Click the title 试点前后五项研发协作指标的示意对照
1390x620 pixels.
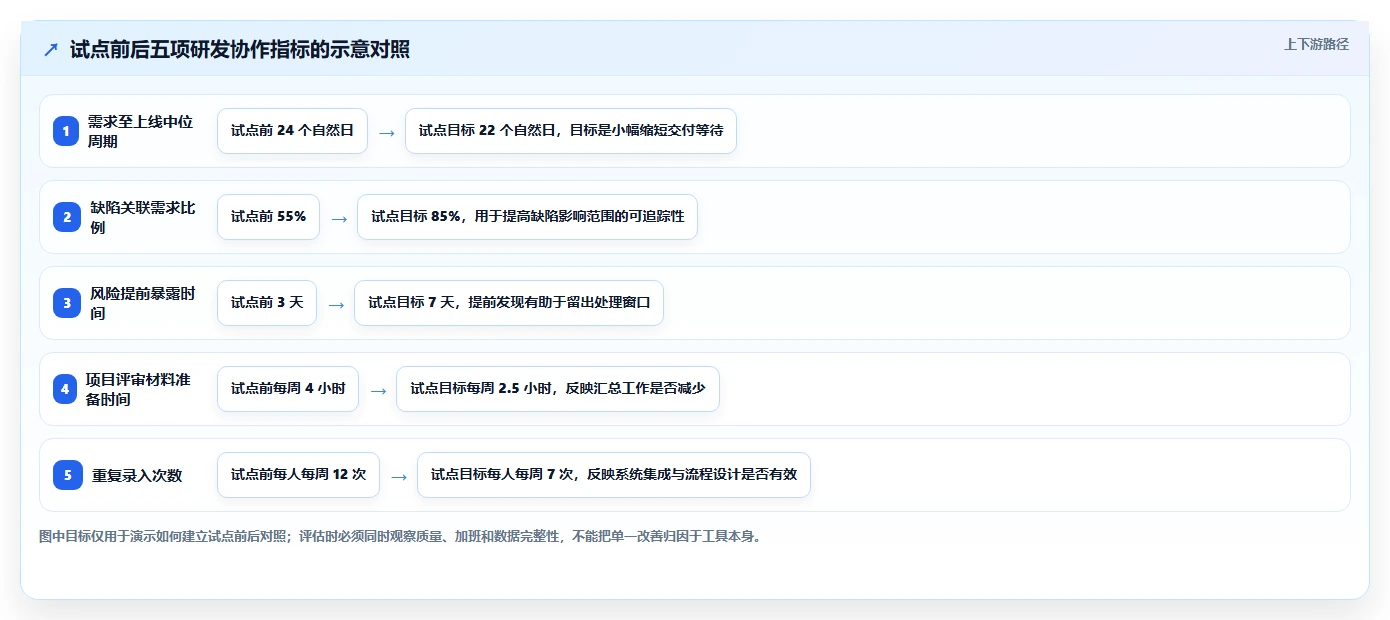pyautogui.click(x=240, y=50)
